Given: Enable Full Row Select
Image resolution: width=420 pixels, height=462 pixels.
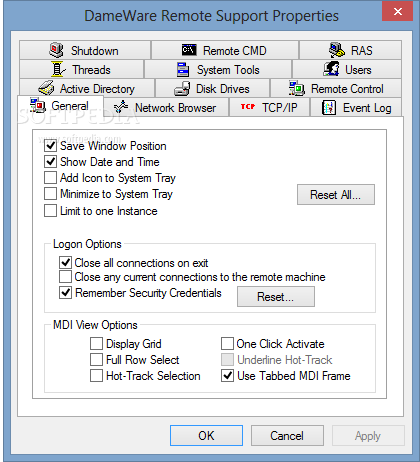Looking at the screenshot, I should pos(96,359).
